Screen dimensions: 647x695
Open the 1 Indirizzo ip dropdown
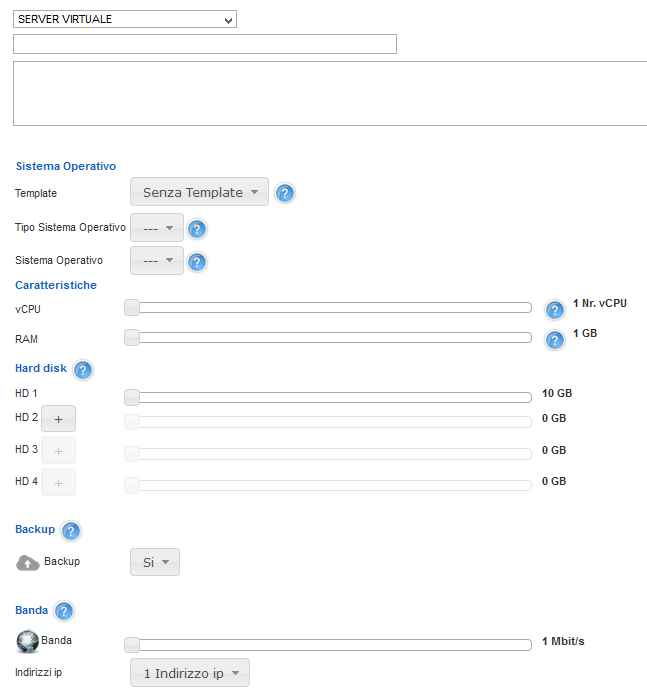[190, 673]
